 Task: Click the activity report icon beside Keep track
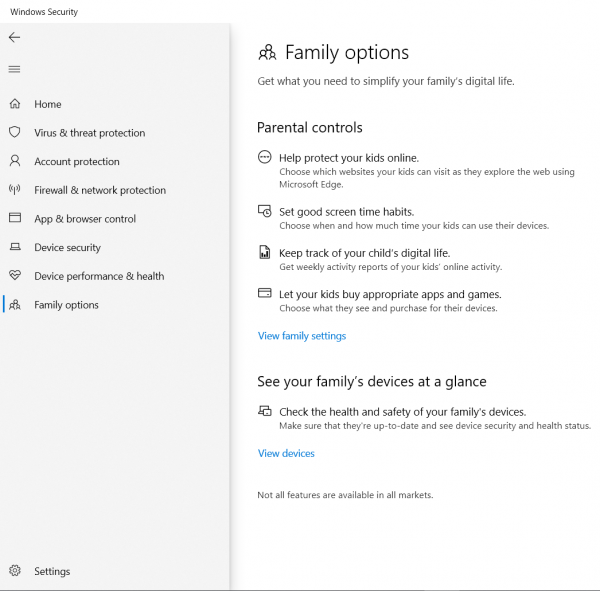point(264,252)
